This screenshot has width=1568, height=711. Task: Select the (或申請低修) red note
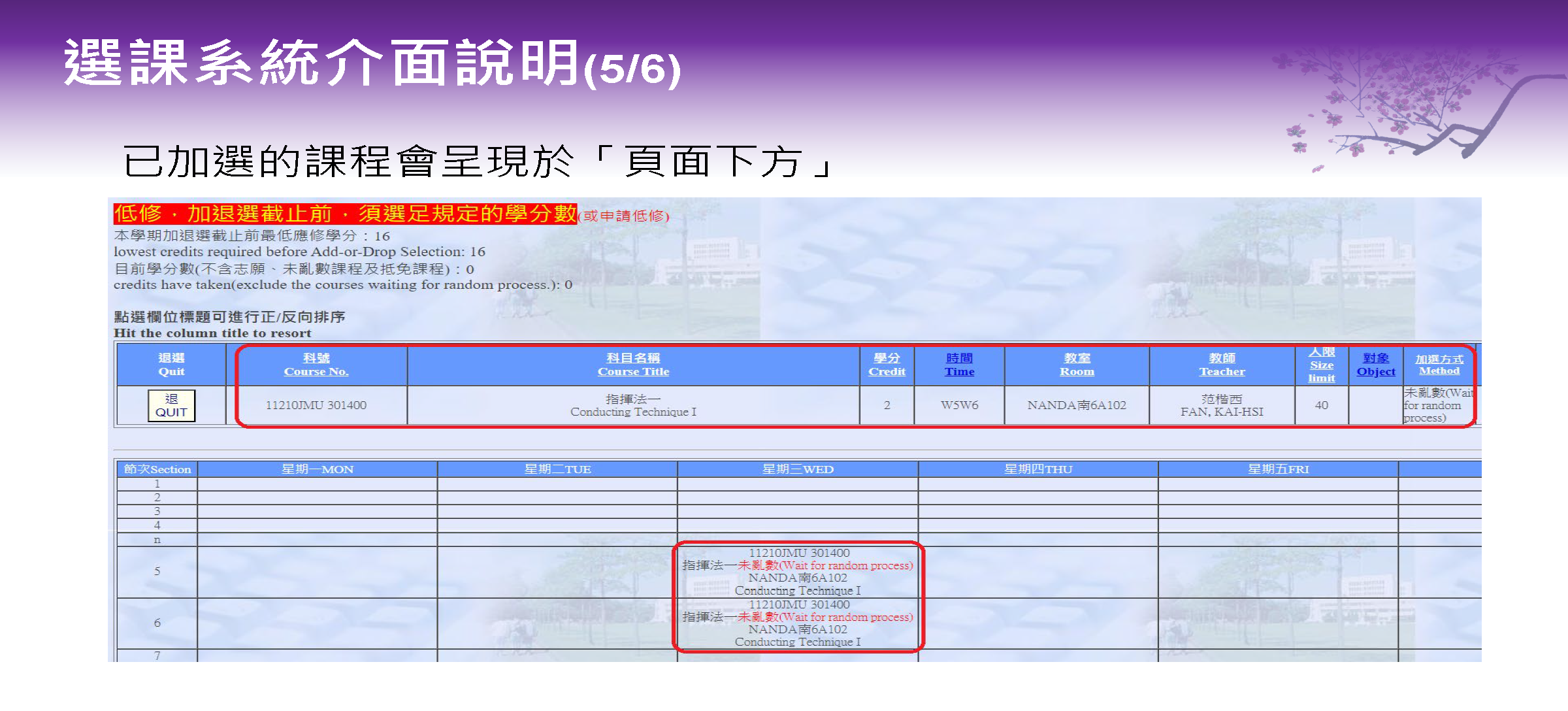click(x=624, y=216)
